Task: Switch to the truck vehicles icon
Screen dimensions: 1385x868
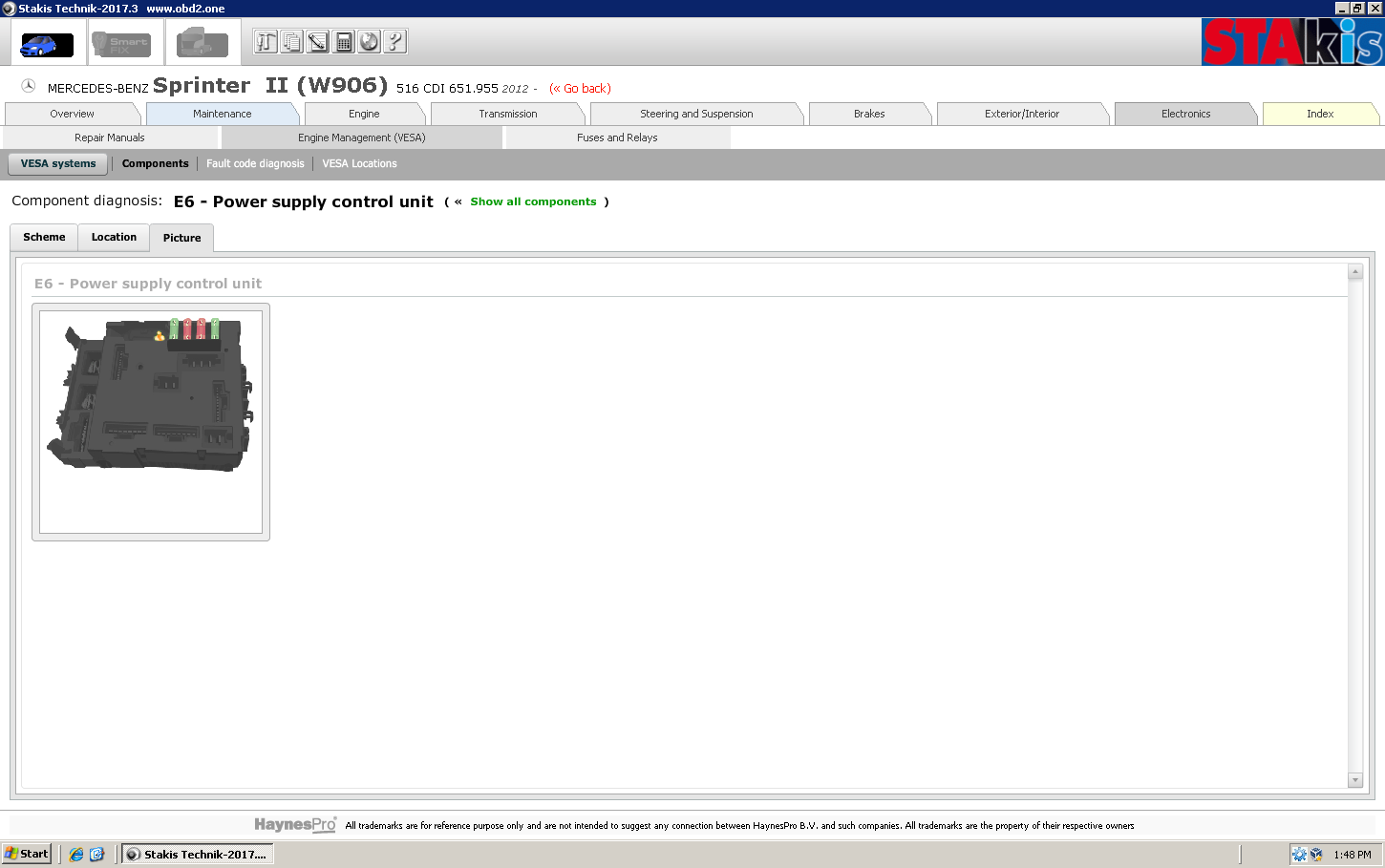Action: [202, 44]
